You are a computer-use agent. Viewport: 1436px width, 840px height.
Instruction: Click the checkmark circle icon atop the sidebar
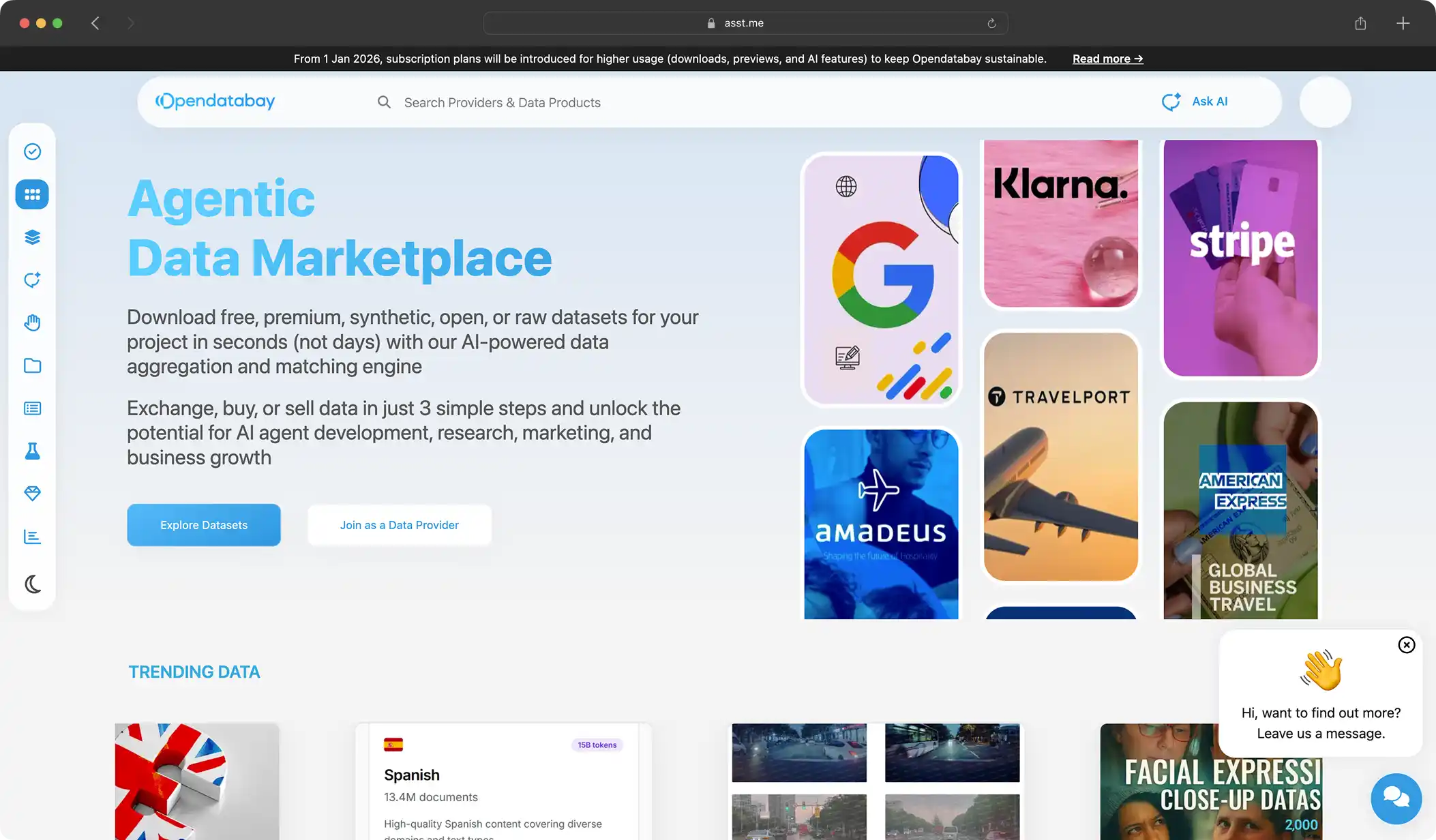[32, 151]
